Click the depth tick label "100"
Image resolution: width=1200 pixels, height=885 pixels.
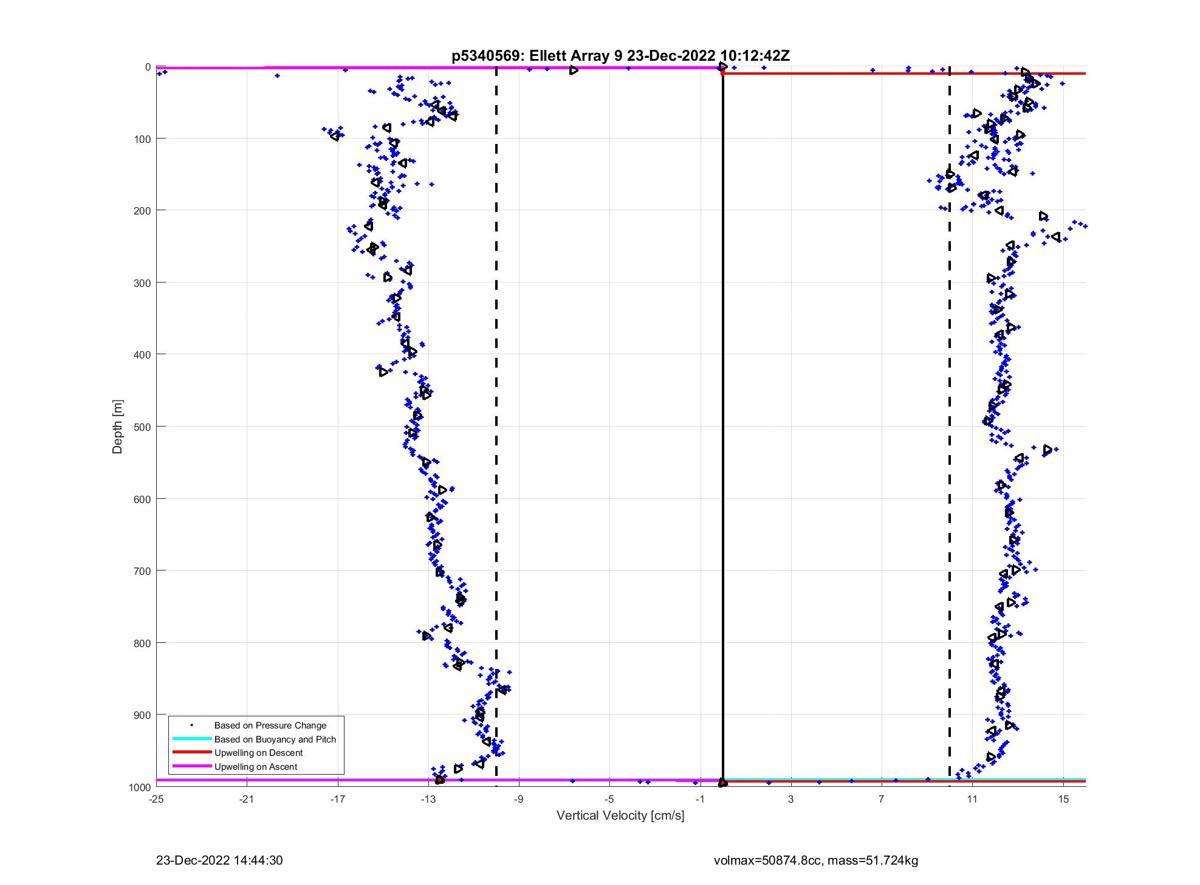142,138
